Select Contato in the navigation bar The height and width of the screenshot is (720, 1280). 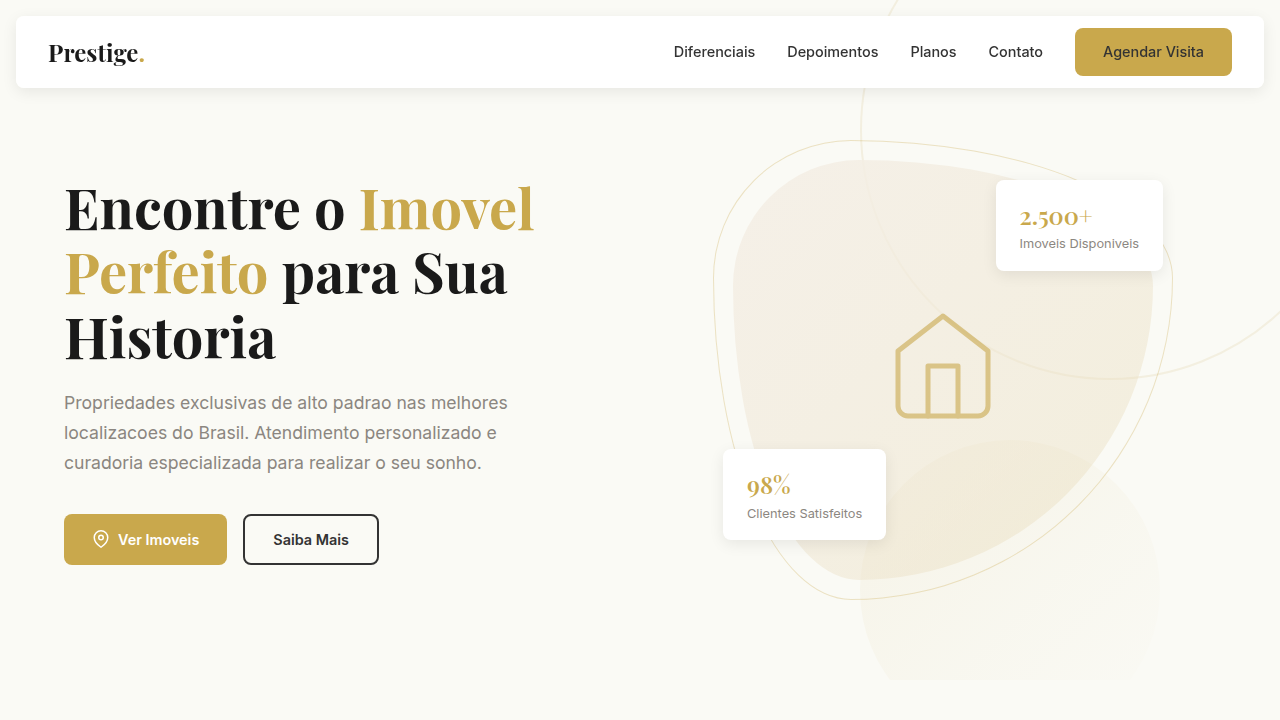1015,52
